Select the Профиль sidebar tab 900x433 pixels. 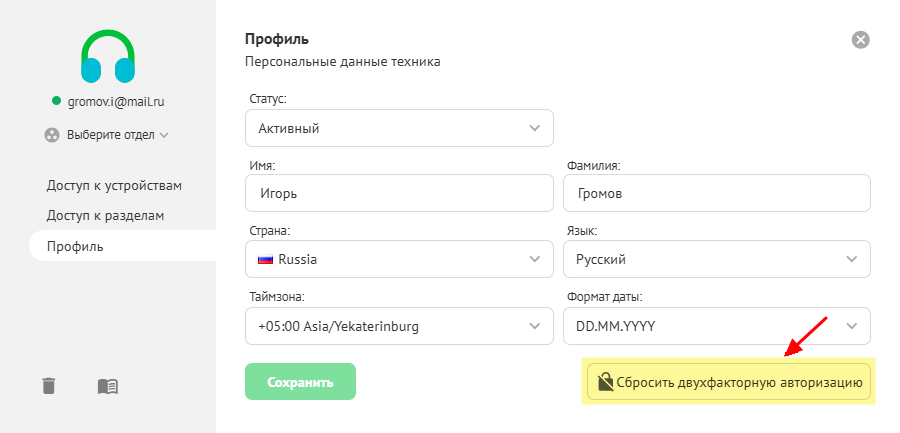[x=75, y=246]
